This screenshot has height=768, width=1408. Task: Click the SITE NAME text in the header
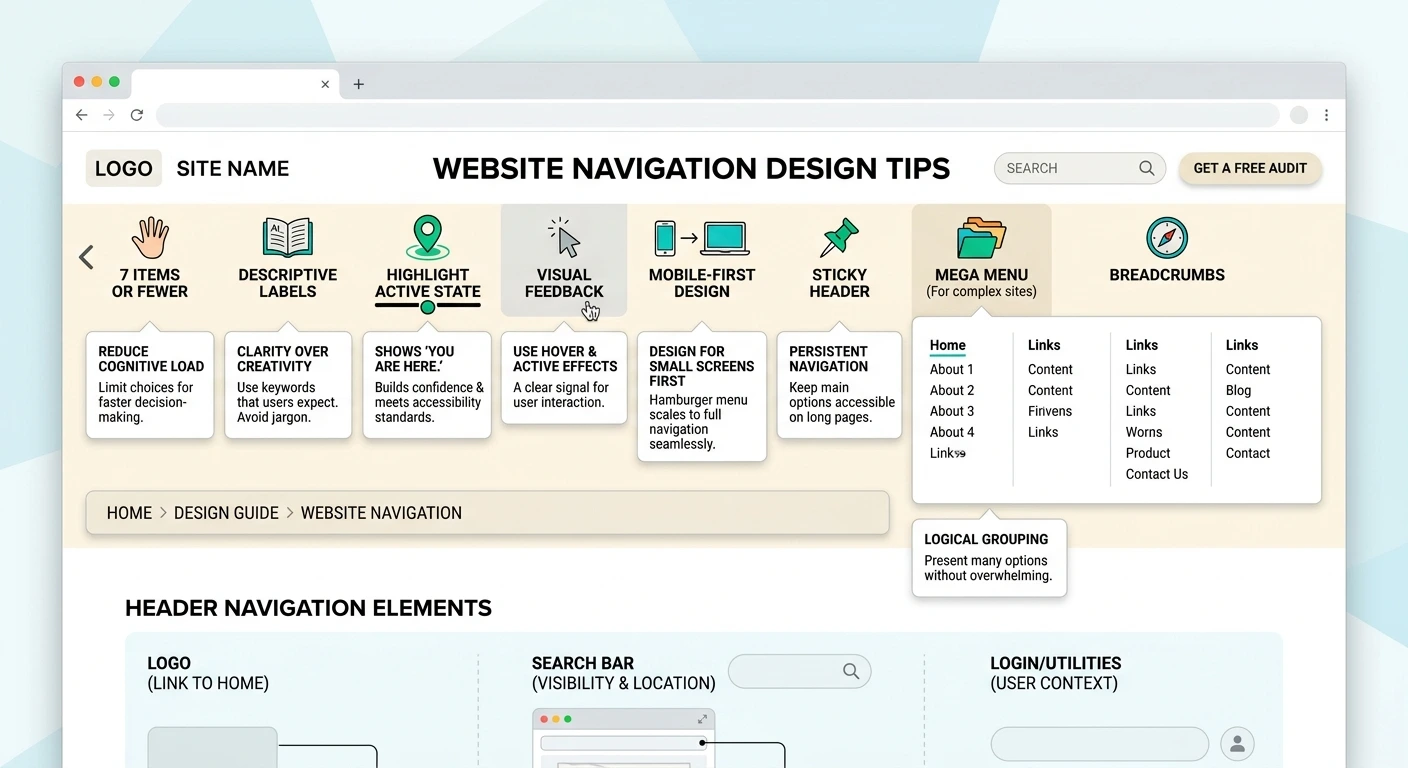(x=233, y=169)
